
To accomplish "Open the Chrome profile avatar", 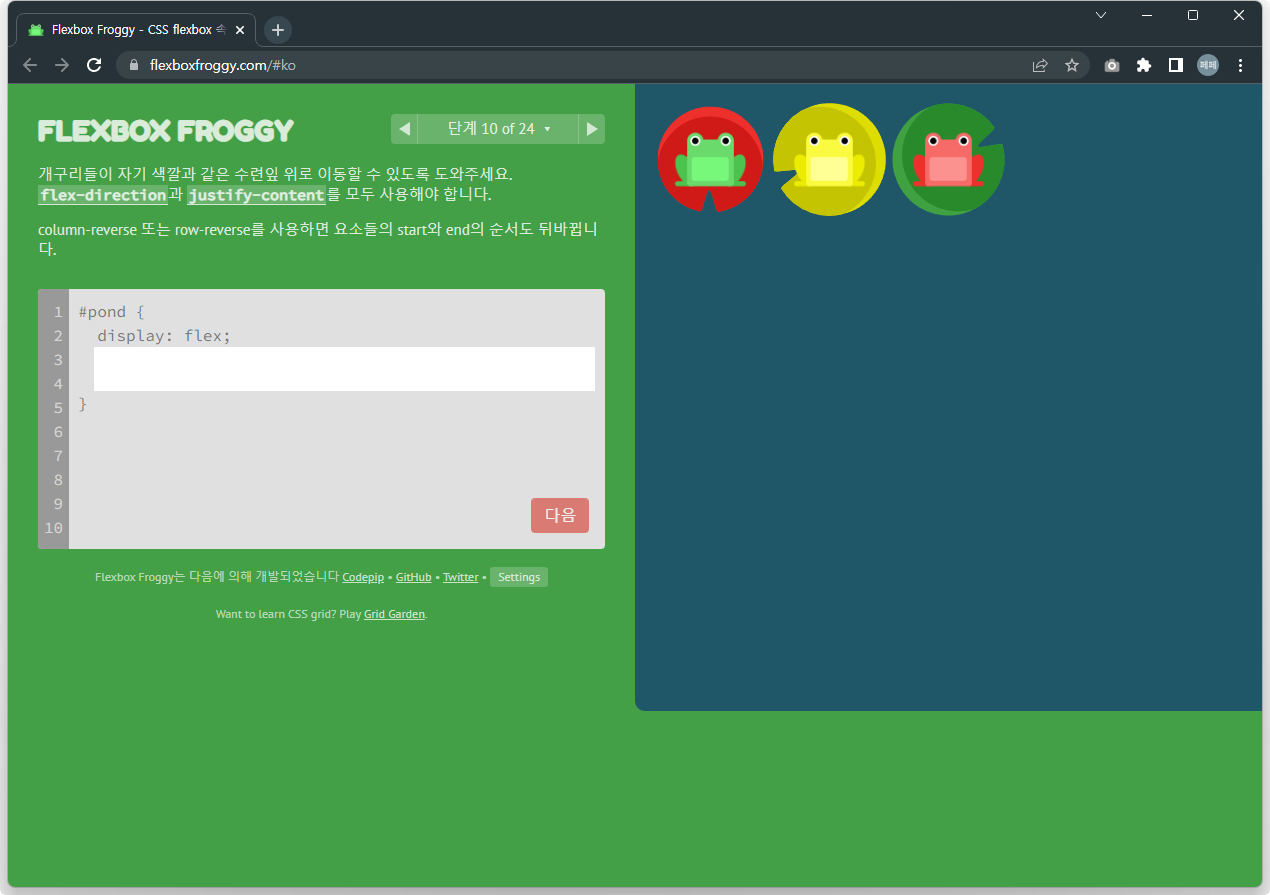I will (x=1208, y=65).
